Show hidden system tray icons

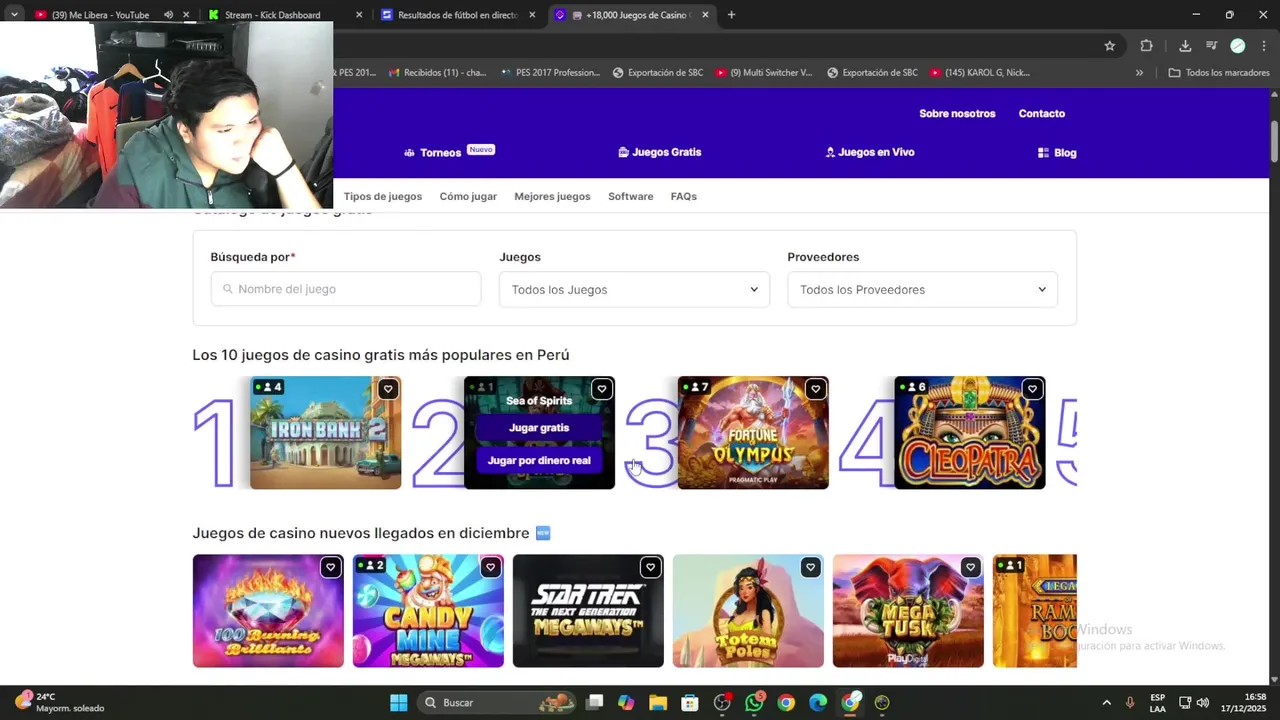coord(1106,702)
